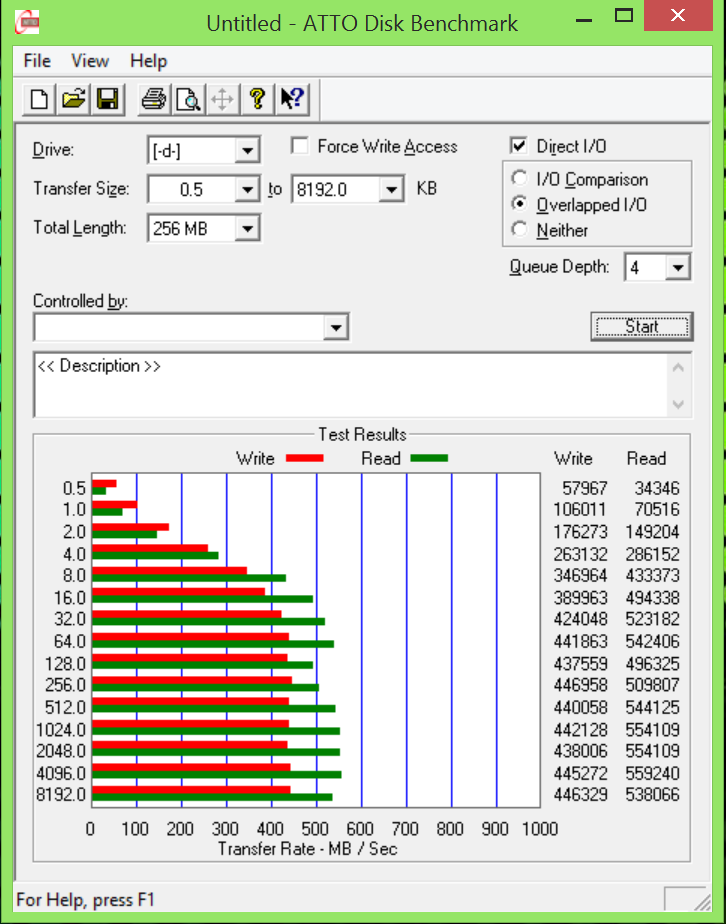Choose the Neither radio option

(519, 230)
